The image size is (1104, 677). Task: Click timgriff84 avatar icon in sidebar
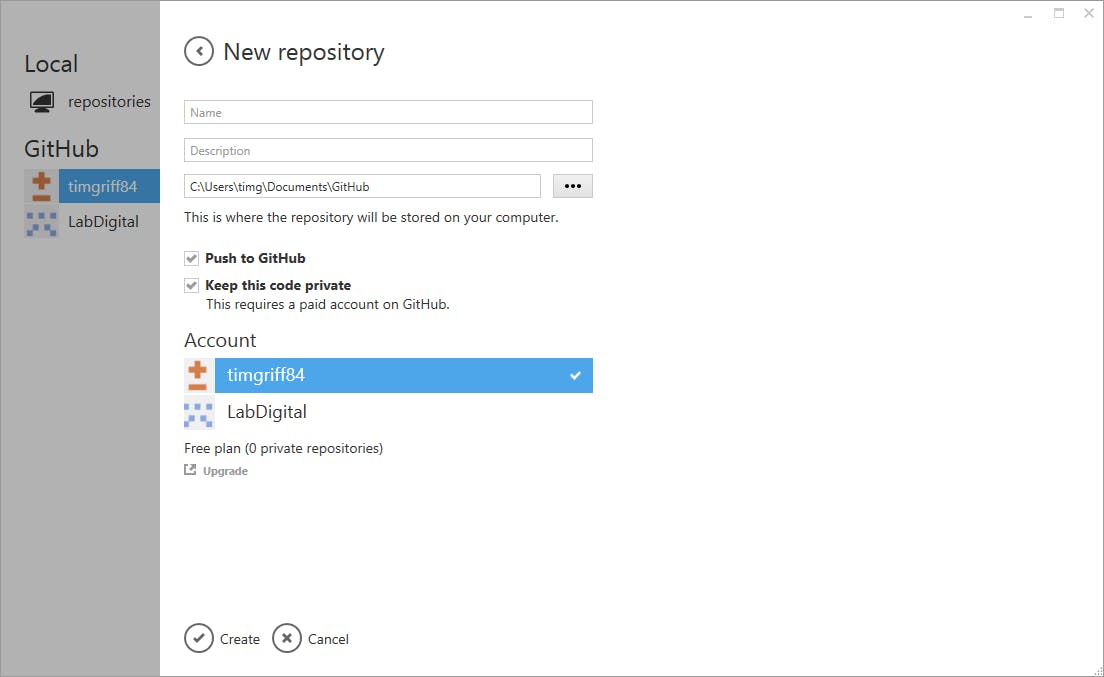[42, 186]
